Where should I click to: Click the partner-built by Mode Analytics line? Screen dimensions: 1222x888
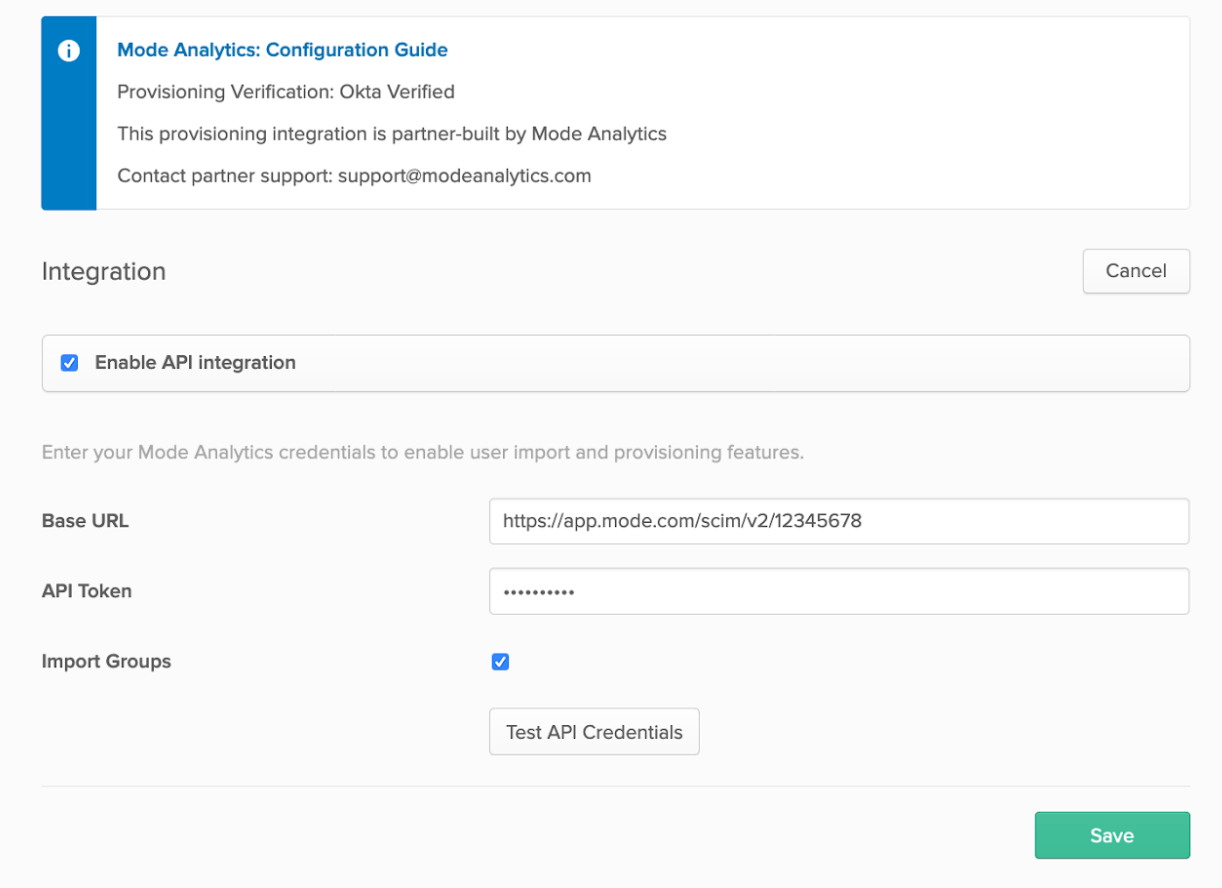(x=392, y=134)
